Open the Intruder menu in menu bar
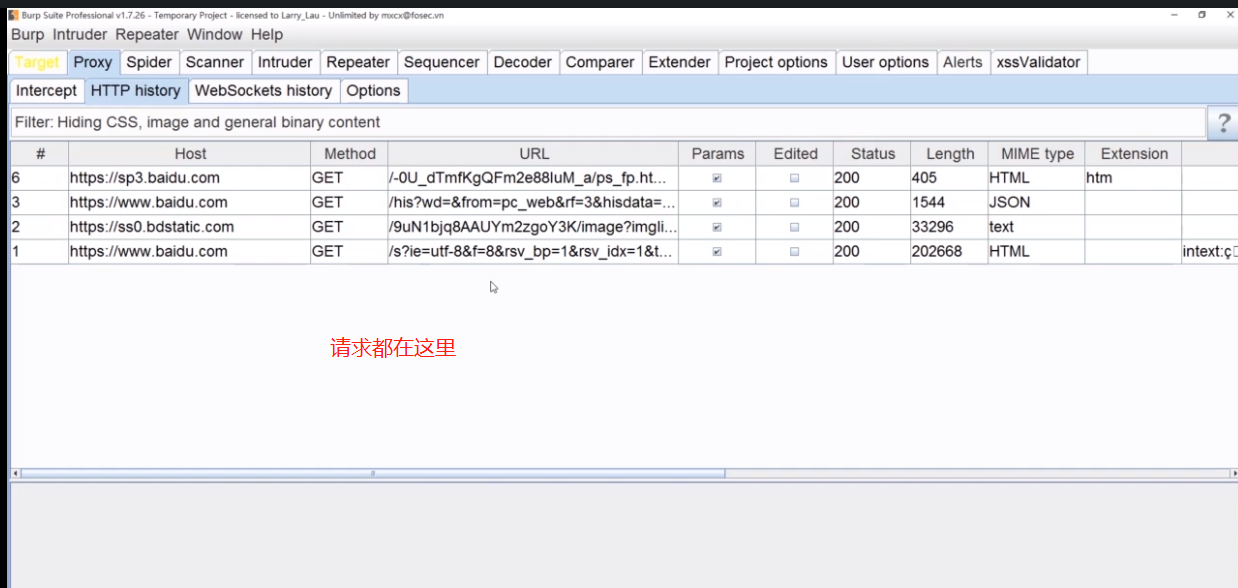Image resolution: width=1238 pixels, height=588 pixels. pos(79,35)
